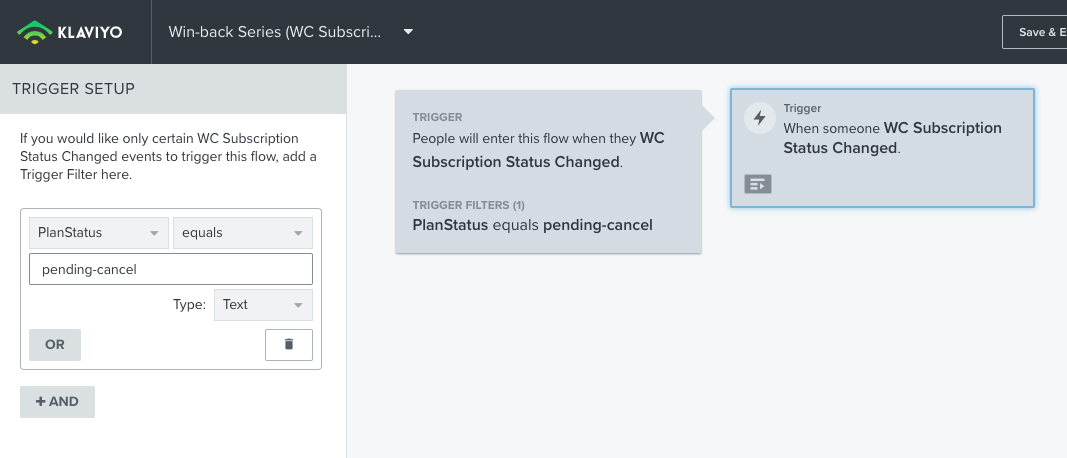Click the Klaviyo logo icon
This screenshot has width=1067, height=458.
point(35,32)
